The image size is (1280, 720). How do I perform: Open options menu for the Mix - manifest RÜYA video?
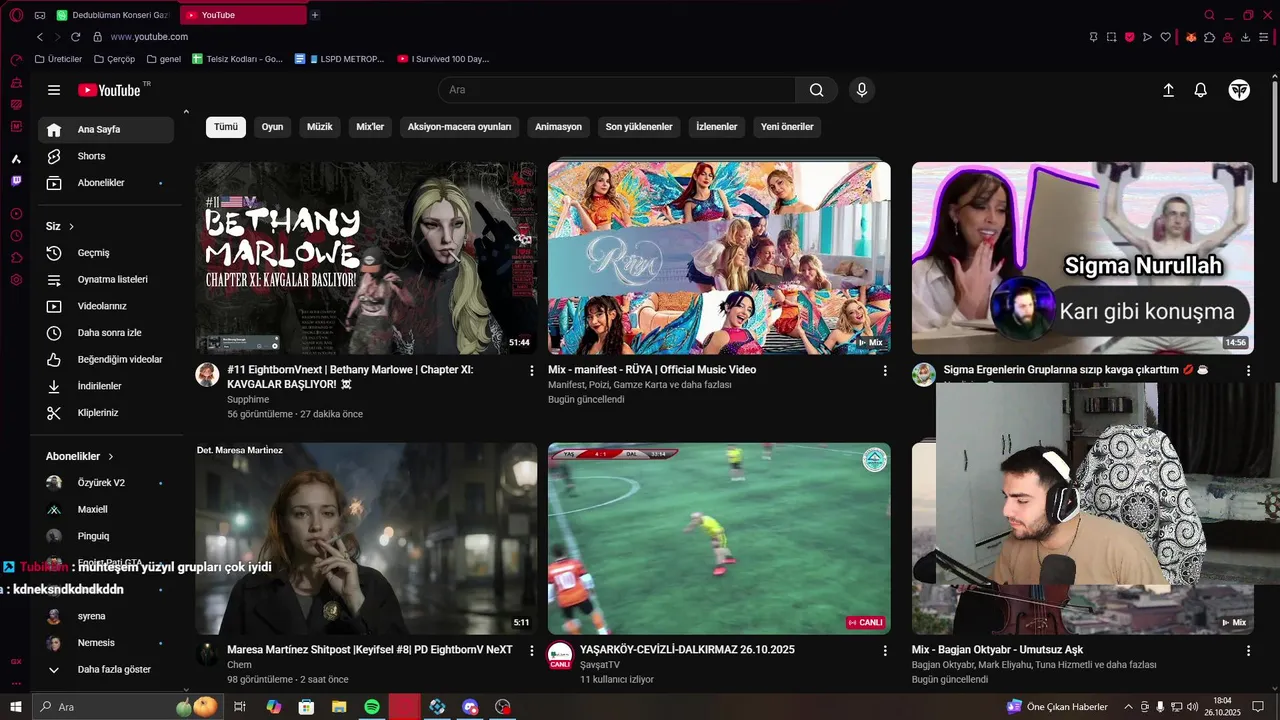885,371
